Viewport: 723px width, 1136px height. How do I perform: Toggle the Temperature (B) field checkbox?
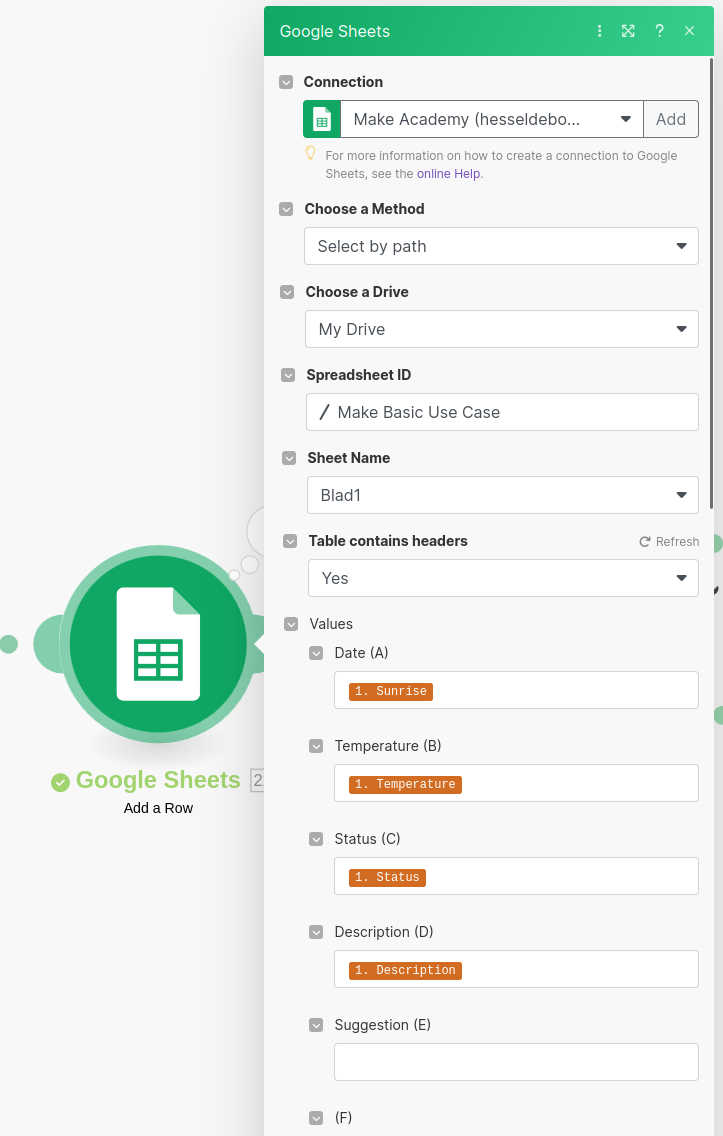[316, 746]
